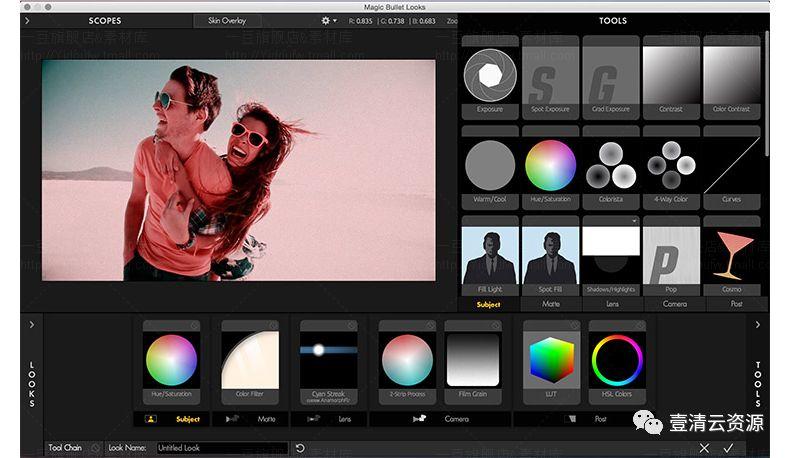The height and width of the screenshot is (458, 790).
Task: Switch to the Lens tab in Tools
Action: point(613,304)
